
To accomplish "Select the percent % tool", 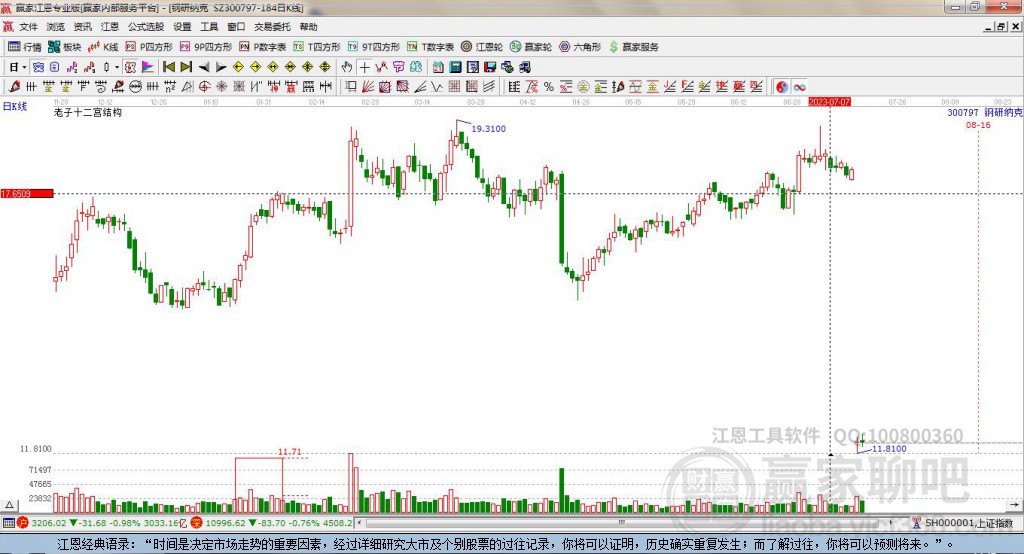I will (549, 86).
